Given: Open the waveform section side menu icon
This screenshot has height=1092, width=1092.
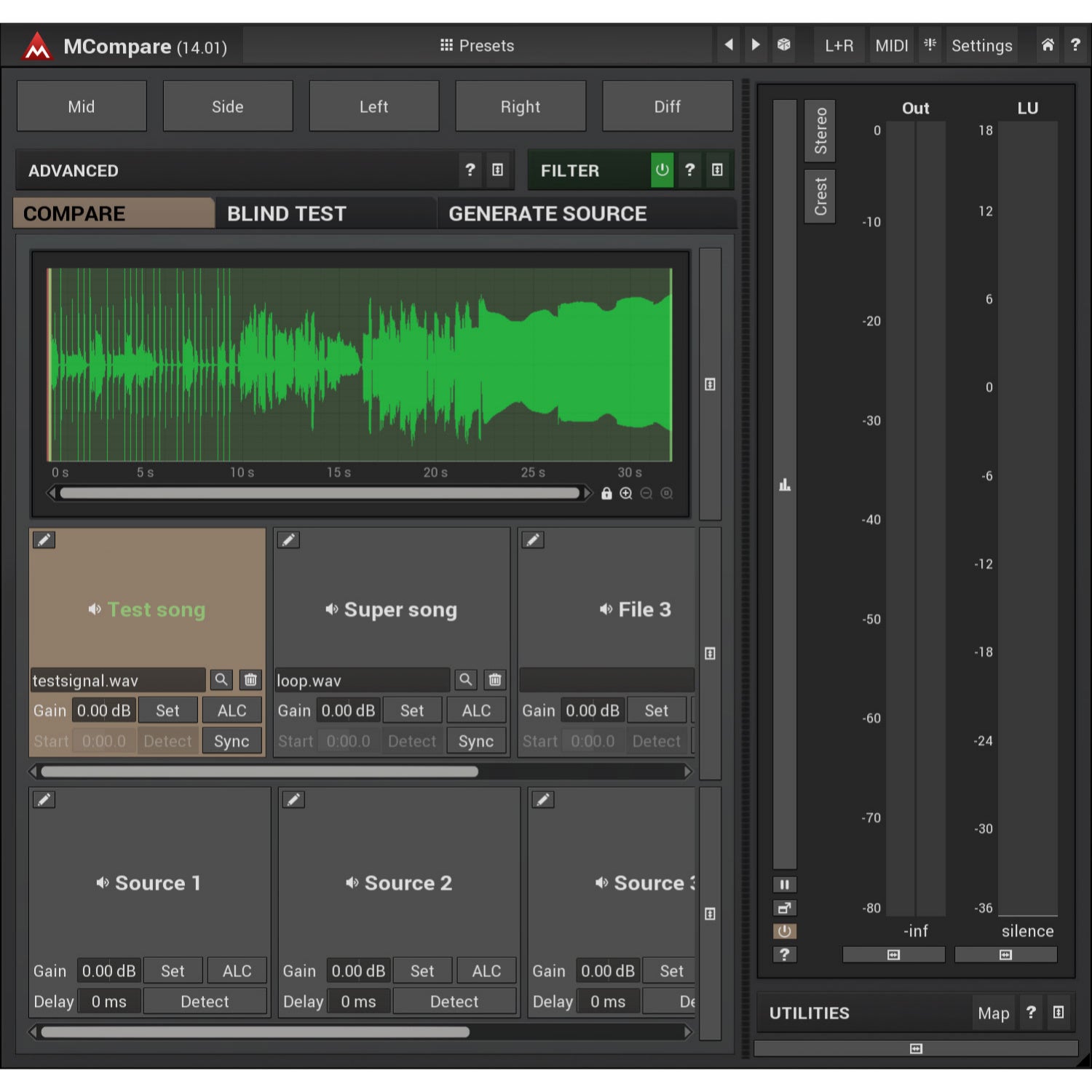Looking at the screenshot, I should pos(711,384).
